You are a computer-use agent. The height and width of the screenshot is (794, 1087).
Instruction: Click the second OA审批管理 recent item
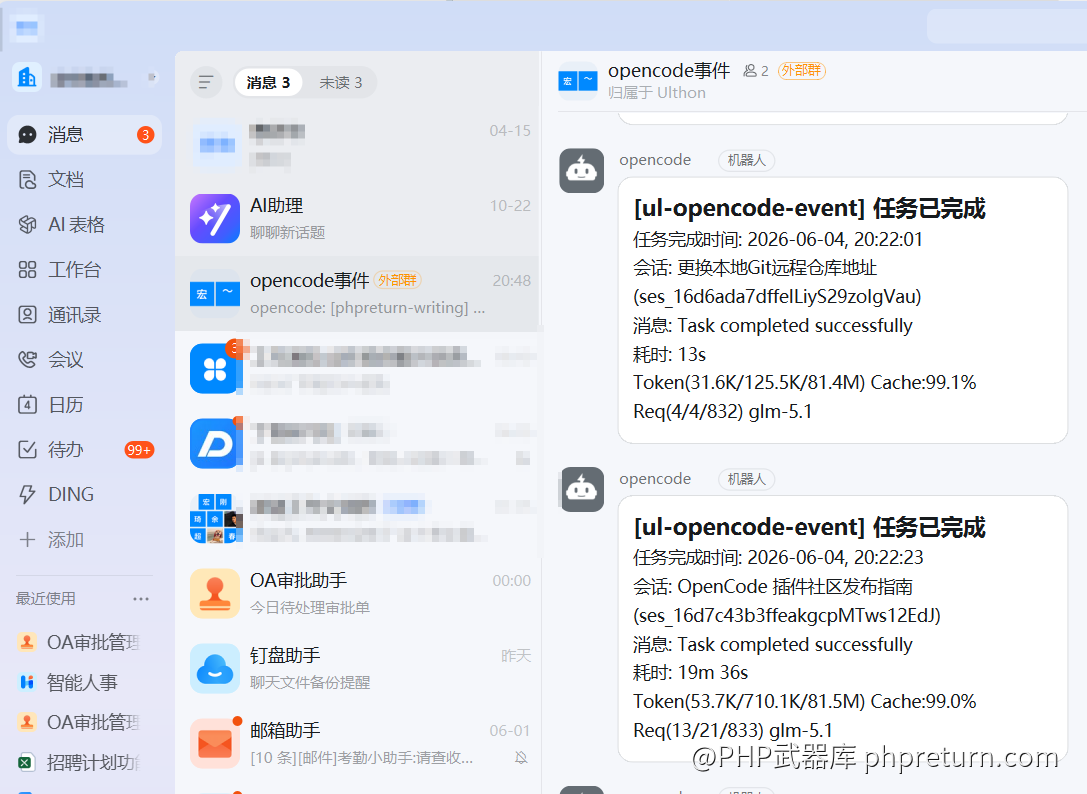[x=78, y=722]
